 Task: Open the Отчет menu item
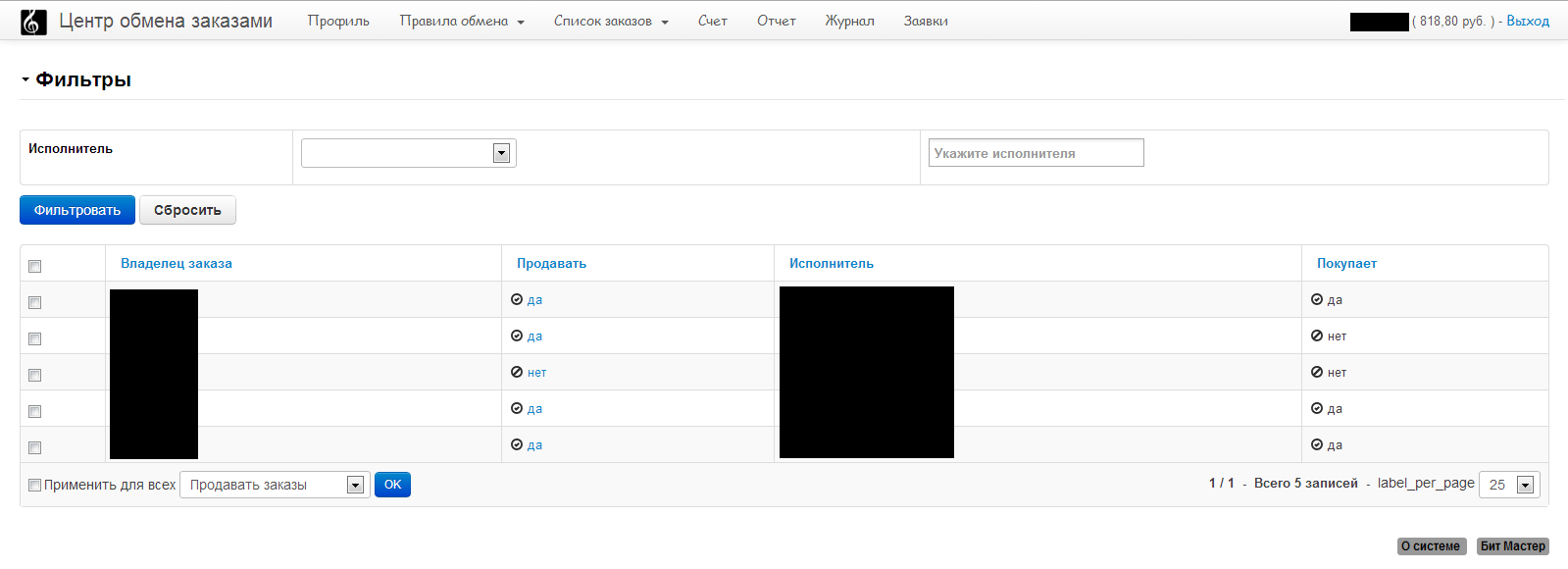pyautogui.click(x=777, y=21)
